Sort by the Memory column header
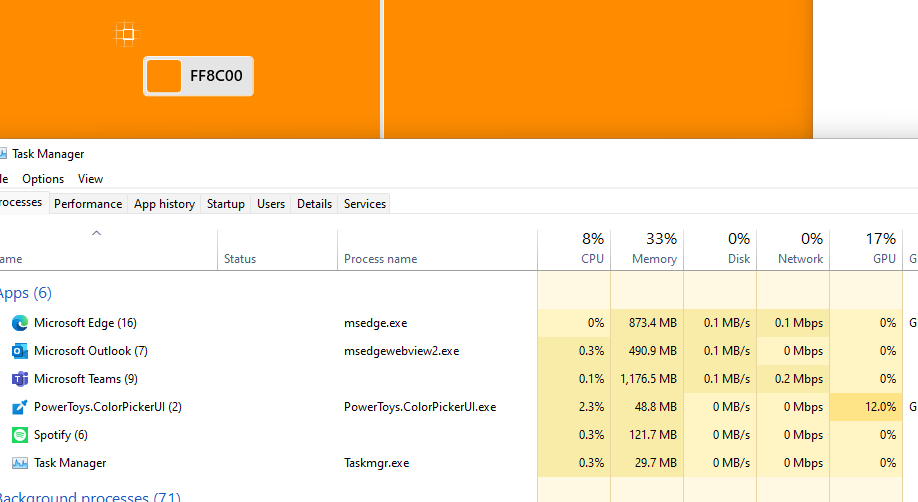The width and height of the screenshot is (918, 502). [647, 251]
